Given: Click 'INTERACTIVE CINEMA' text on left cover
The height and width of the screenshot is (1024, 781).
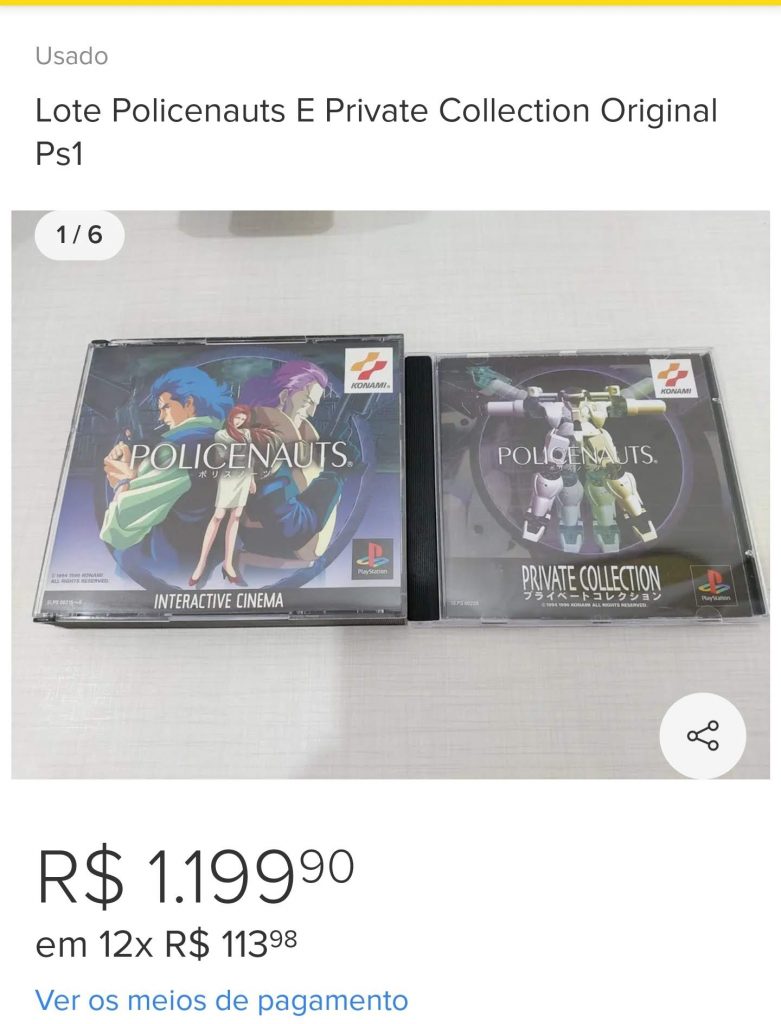Looking at the screenshot, I should tap(219, 600).
